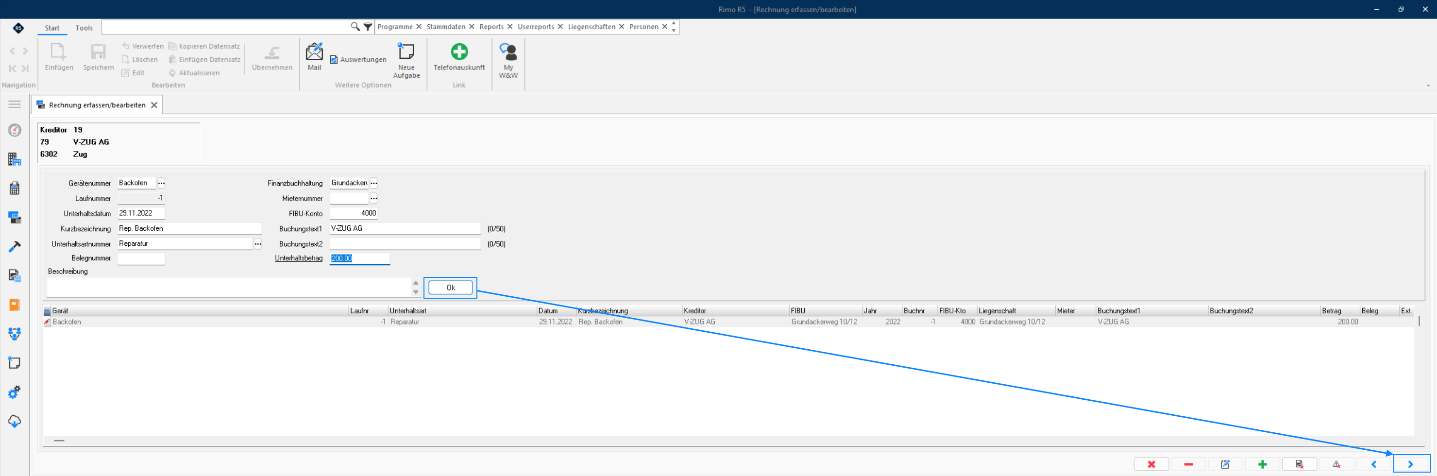The height and width of the screenshot is (476, 1437).
Task: Open Unterhaltsartnummer lookup ellipsis button
Action: (x=257, y=243)
